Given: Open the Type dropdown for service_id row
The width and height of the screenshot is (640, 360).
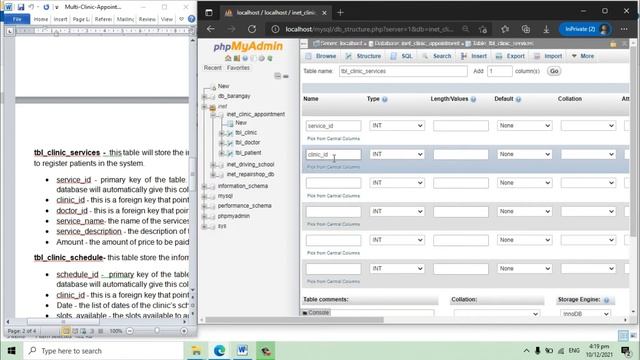Looking at the screenshot, I should (397, 125).
